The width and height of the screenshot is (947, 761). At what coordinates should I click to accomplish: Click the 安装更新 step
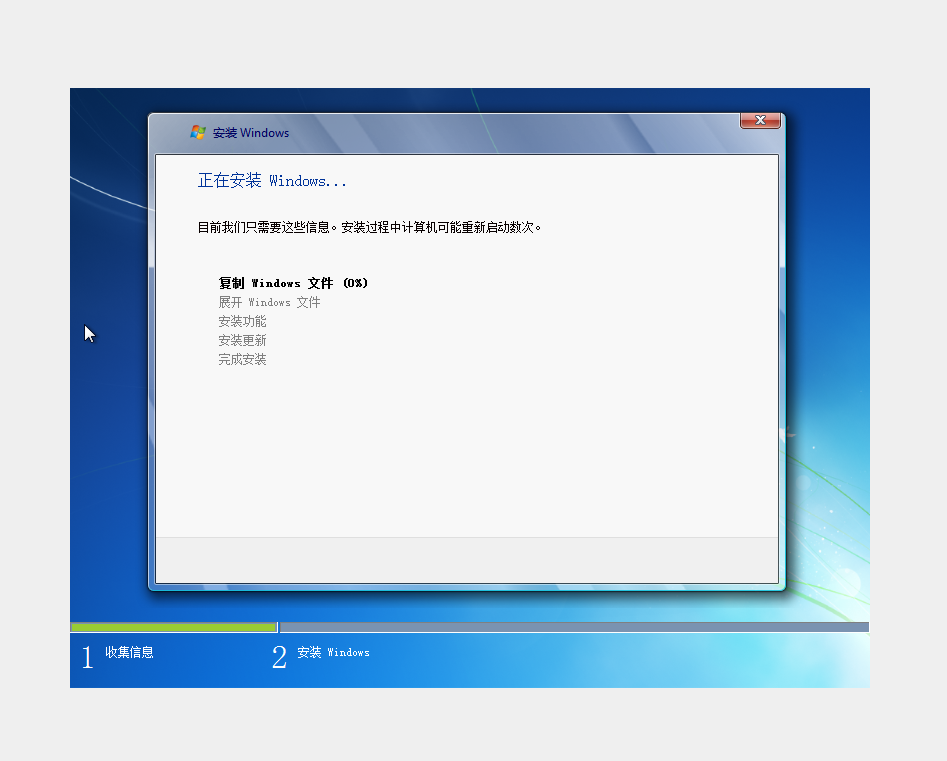[242, 340]
